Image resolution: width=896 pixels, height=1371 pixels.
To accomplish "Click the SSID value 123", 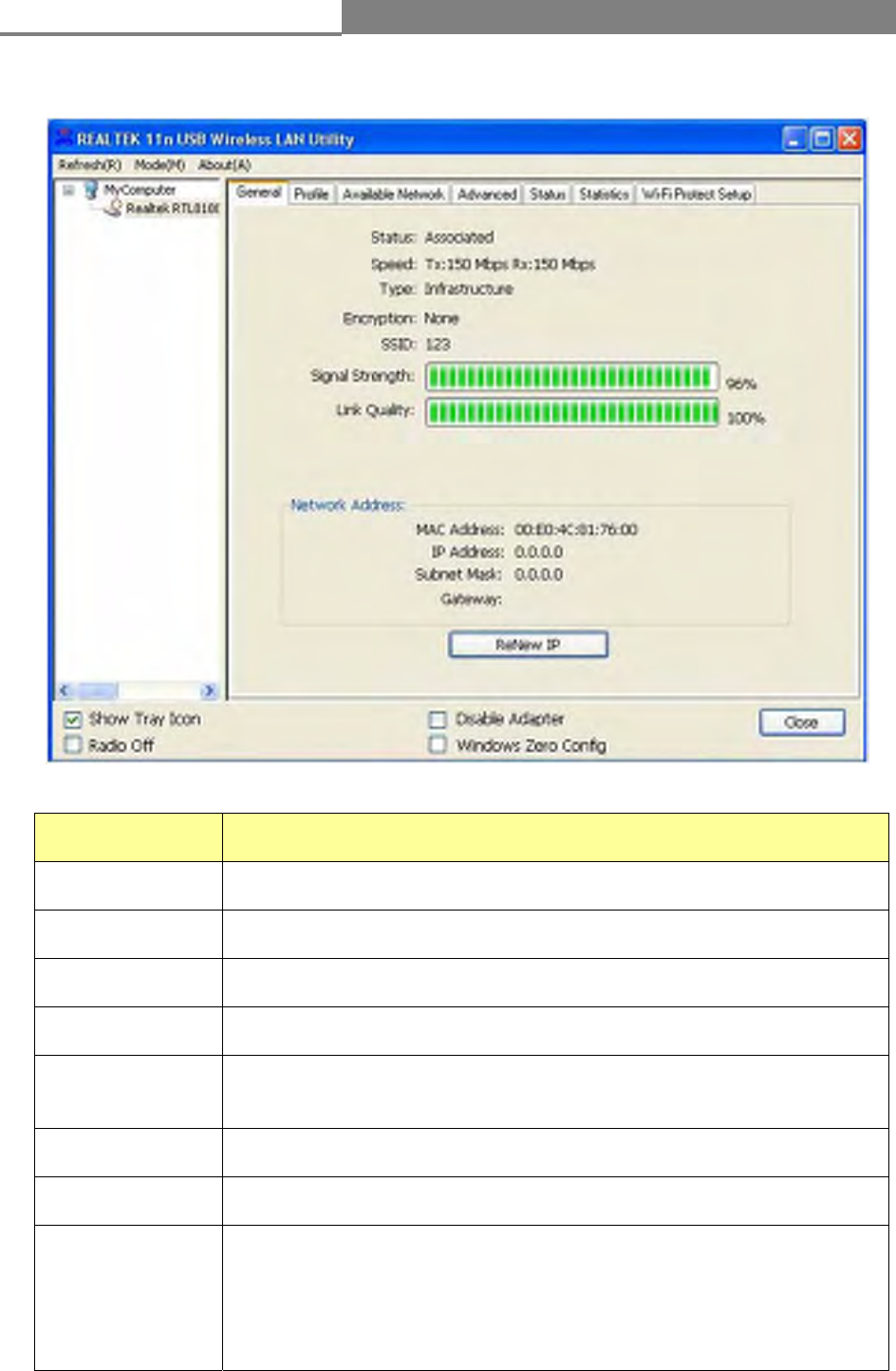I will pos(438,344).
